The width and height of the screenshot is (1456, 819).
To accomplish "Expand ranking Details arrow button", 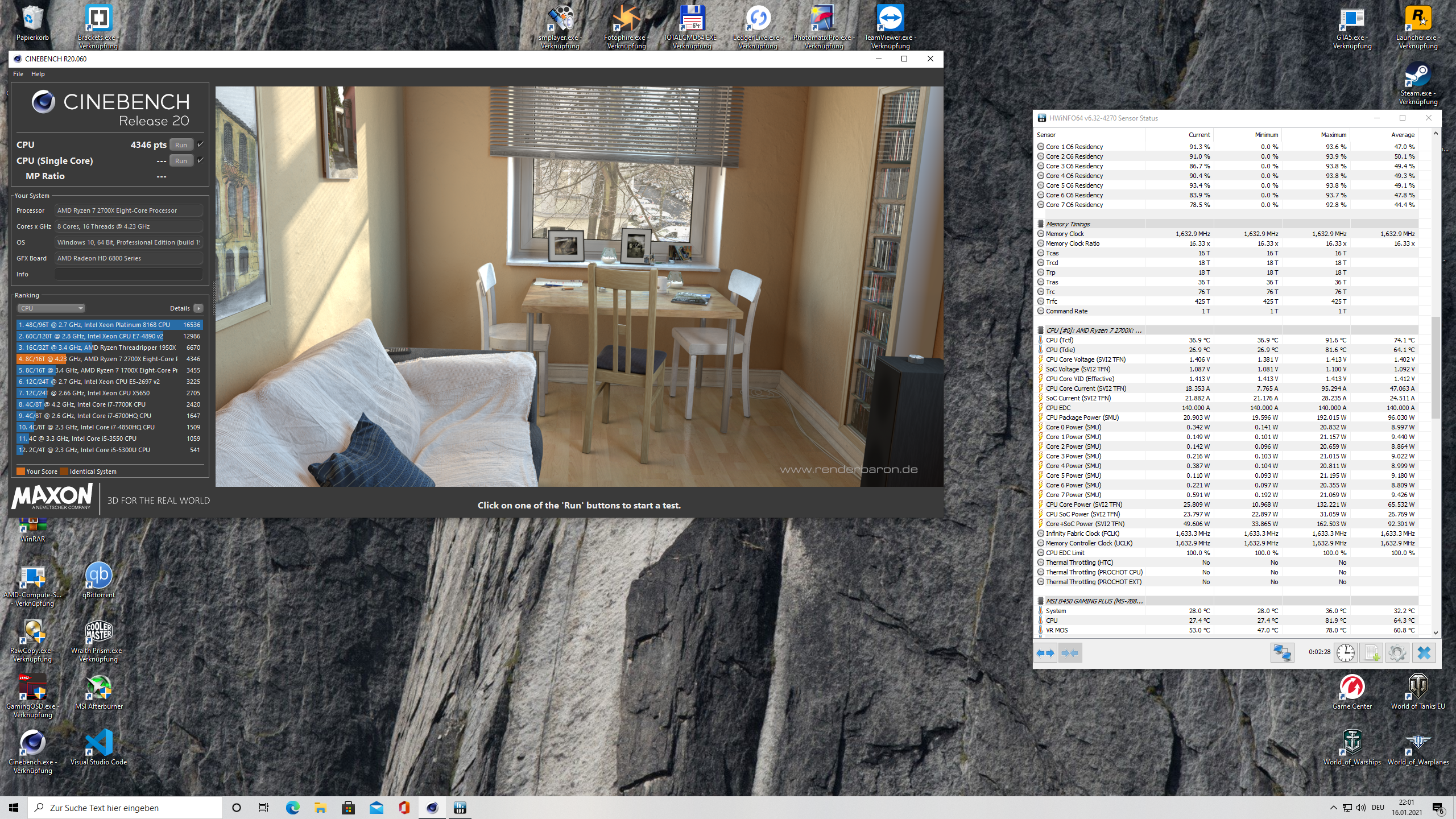I will coord(198,308).
